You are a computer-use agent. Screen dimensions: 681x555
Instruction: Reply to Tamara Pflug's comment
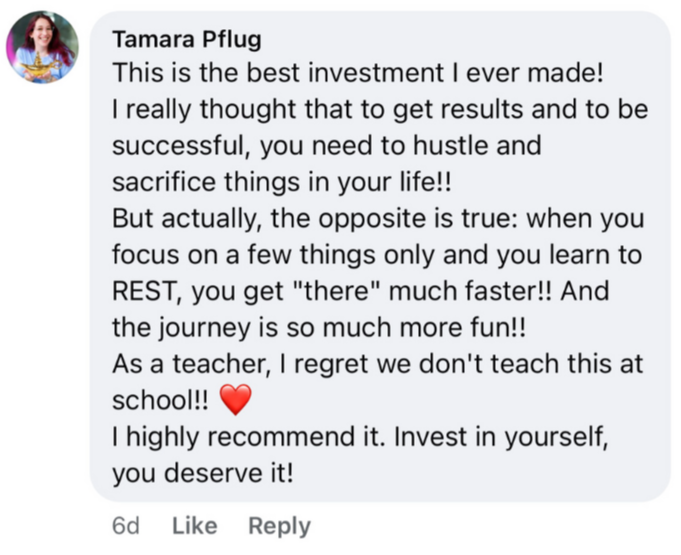pos(279,526)
